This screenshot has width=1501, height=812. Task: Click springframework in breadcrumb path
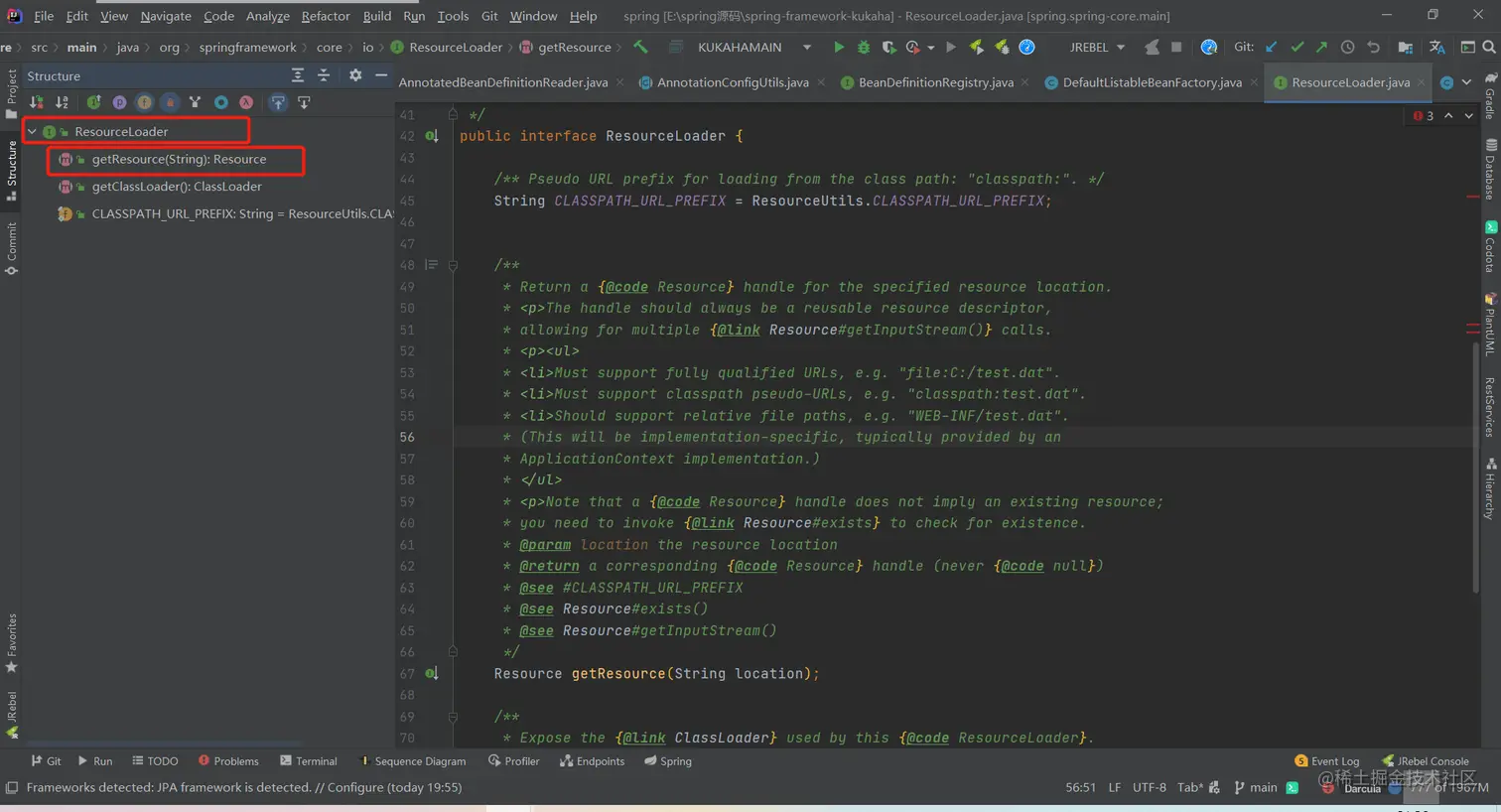point(247,47)
